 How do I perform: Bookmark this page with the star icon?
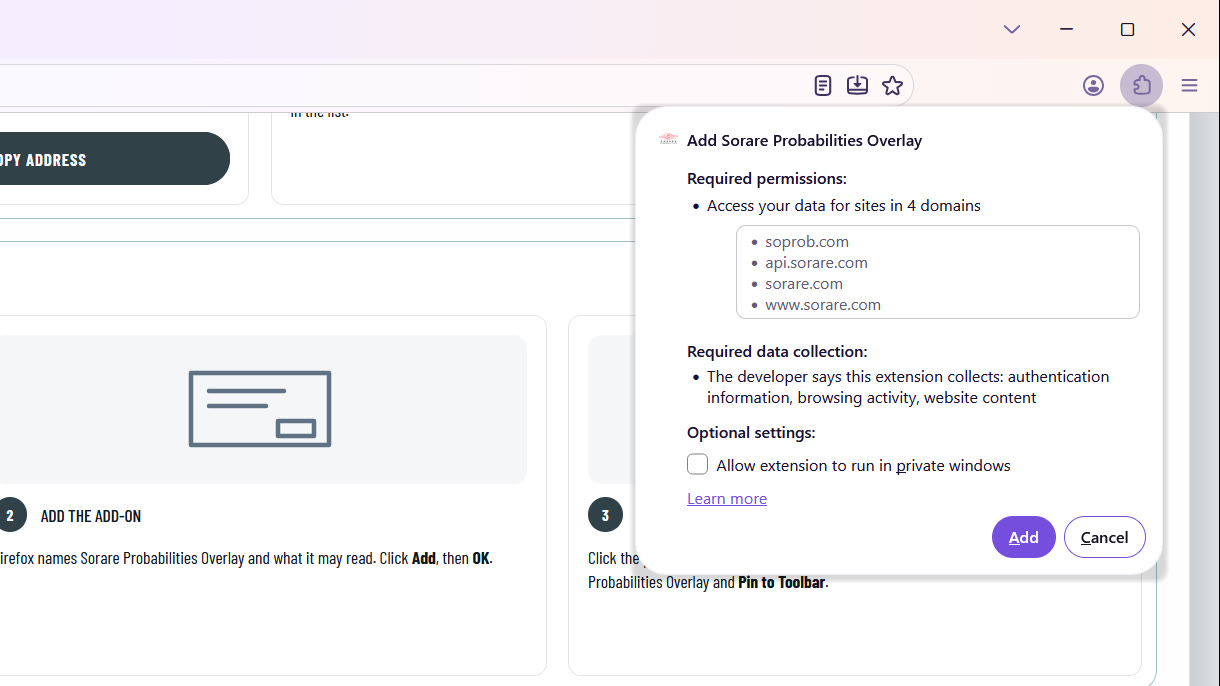892,86
